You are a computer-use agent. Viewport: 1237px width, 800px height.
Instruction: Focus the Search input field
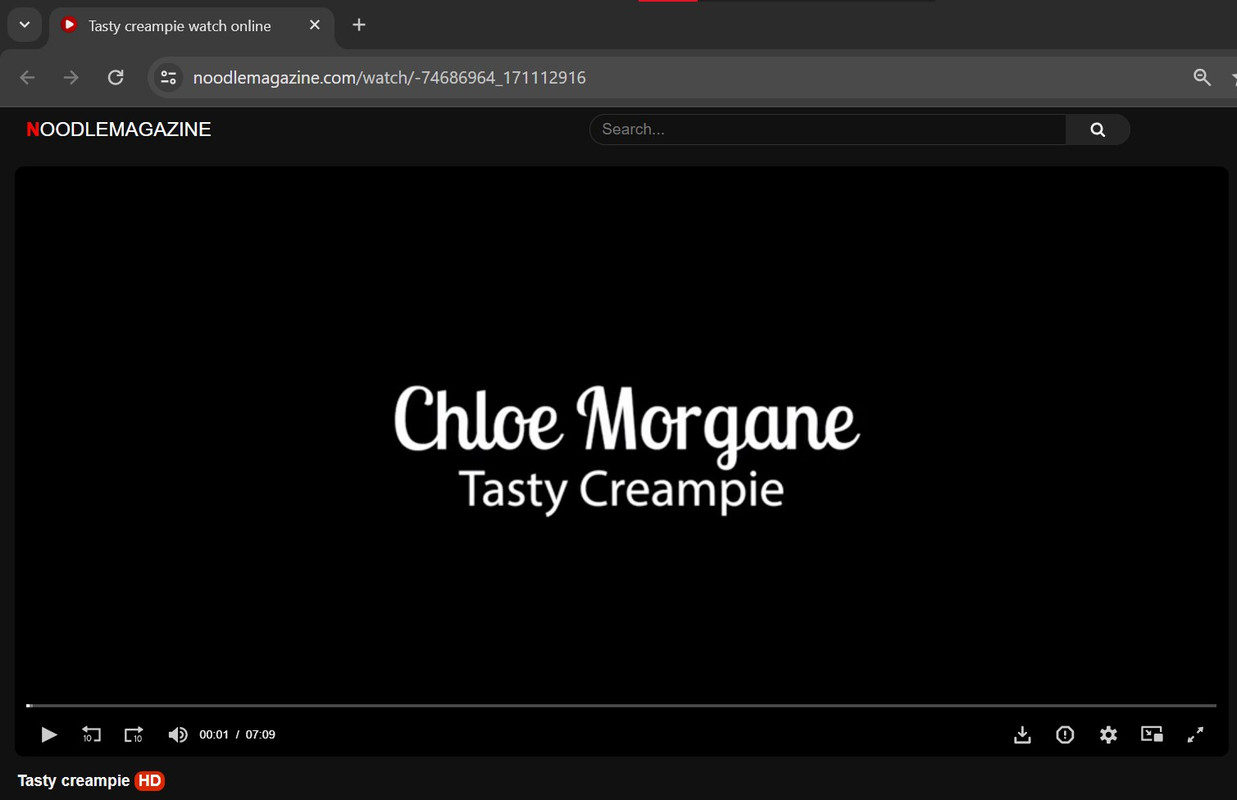(x=828, y=129)
